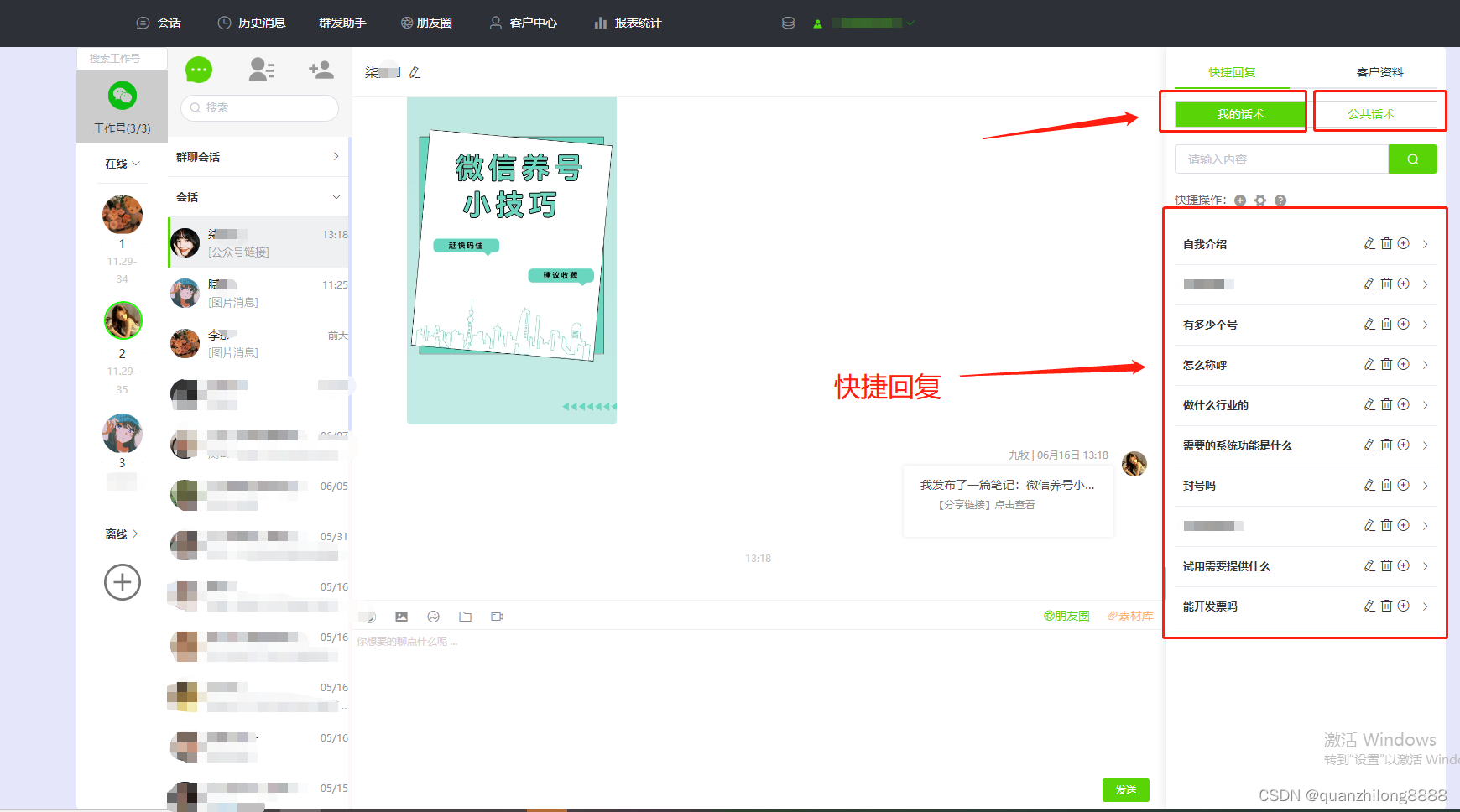Delete the 自我介绍 quick reply

coord(1386,243)
